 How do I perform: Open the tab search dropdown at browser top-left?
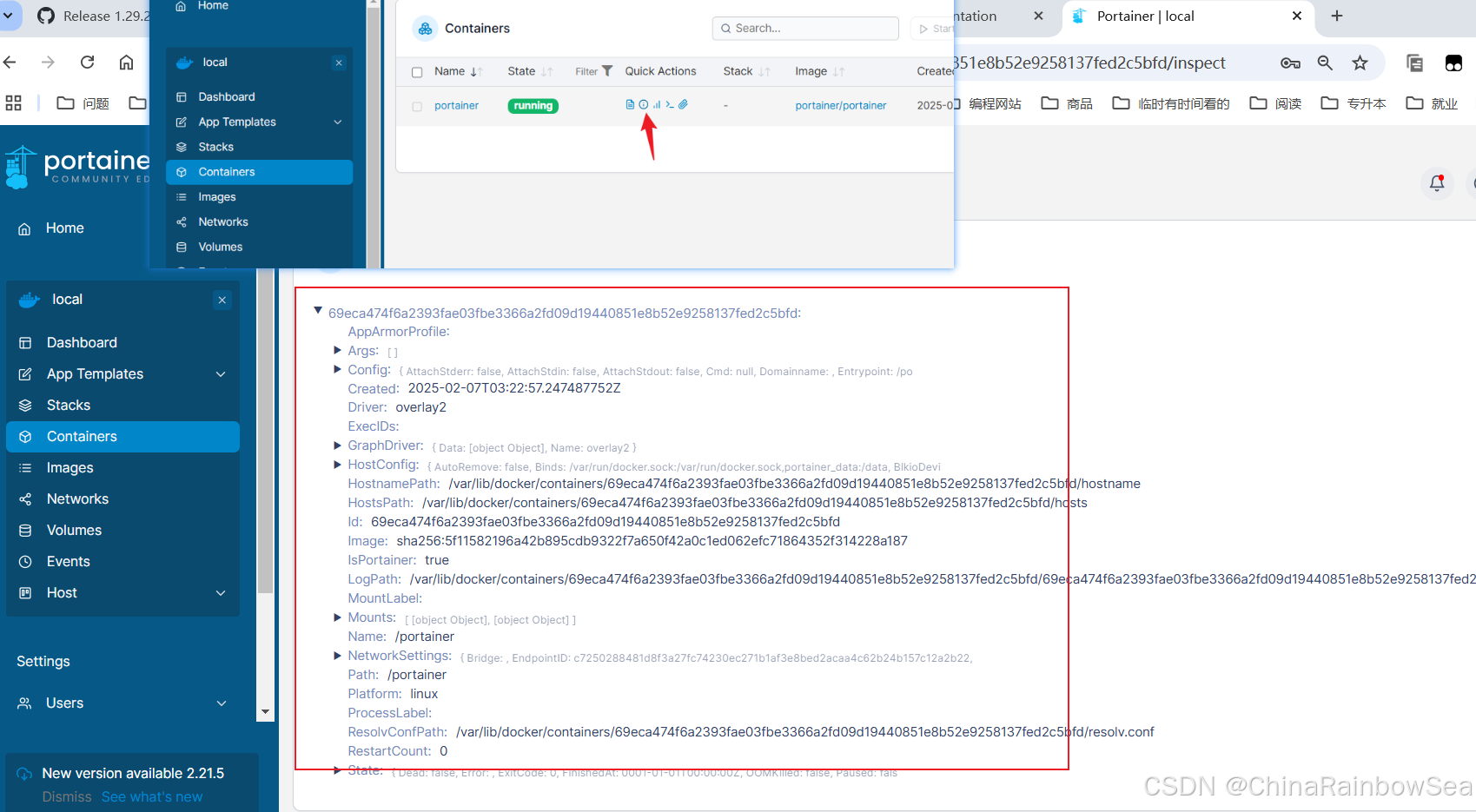8,16
